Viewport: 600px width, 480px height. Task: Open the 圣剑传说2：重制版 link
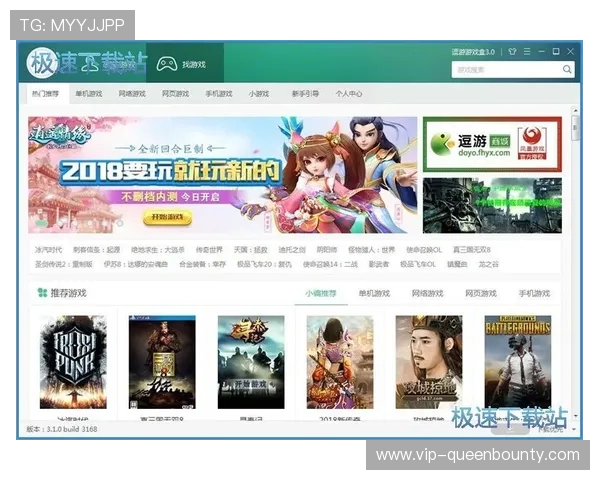(64, 264)
